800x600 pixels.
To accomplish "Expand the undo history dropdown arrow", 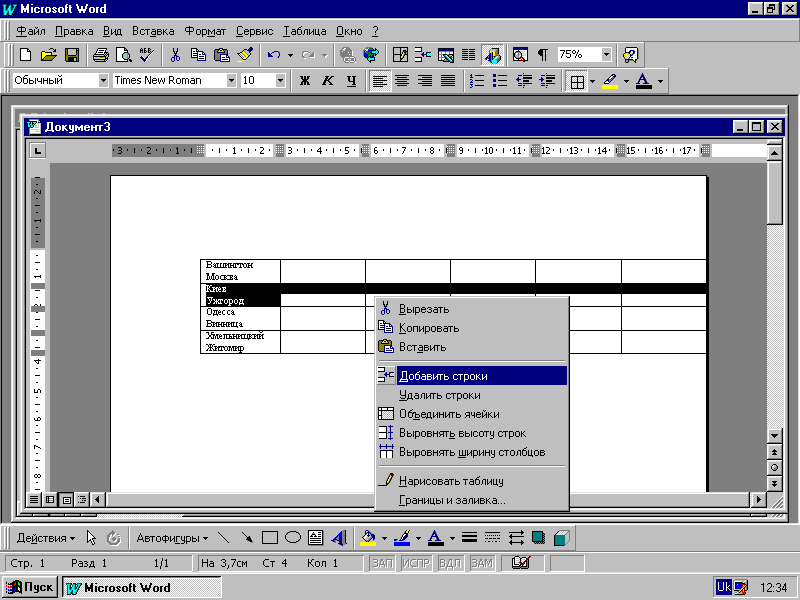I will (290, 55).
